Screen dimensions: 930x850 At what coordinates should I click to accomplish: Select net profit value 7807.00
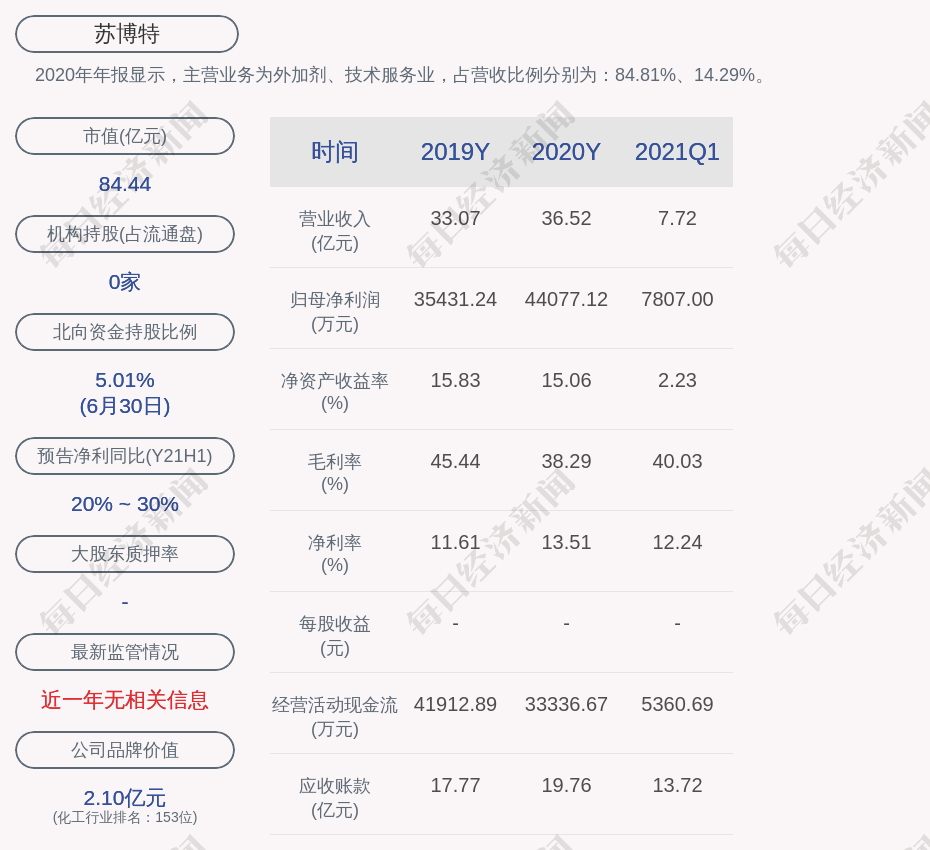point(677,299)
